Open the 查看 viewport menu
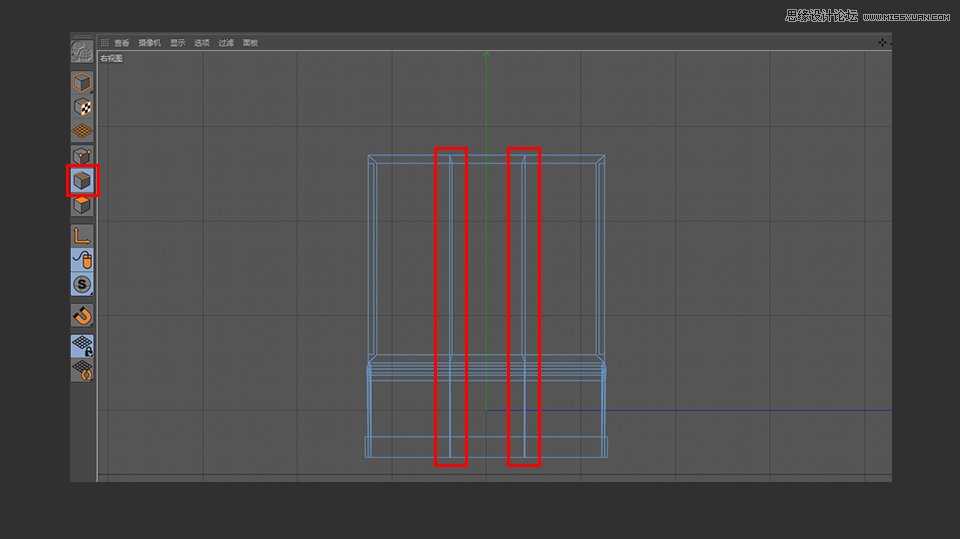This screenshot has width=960, height=539. pyautogui.click(x=122, y=43)
